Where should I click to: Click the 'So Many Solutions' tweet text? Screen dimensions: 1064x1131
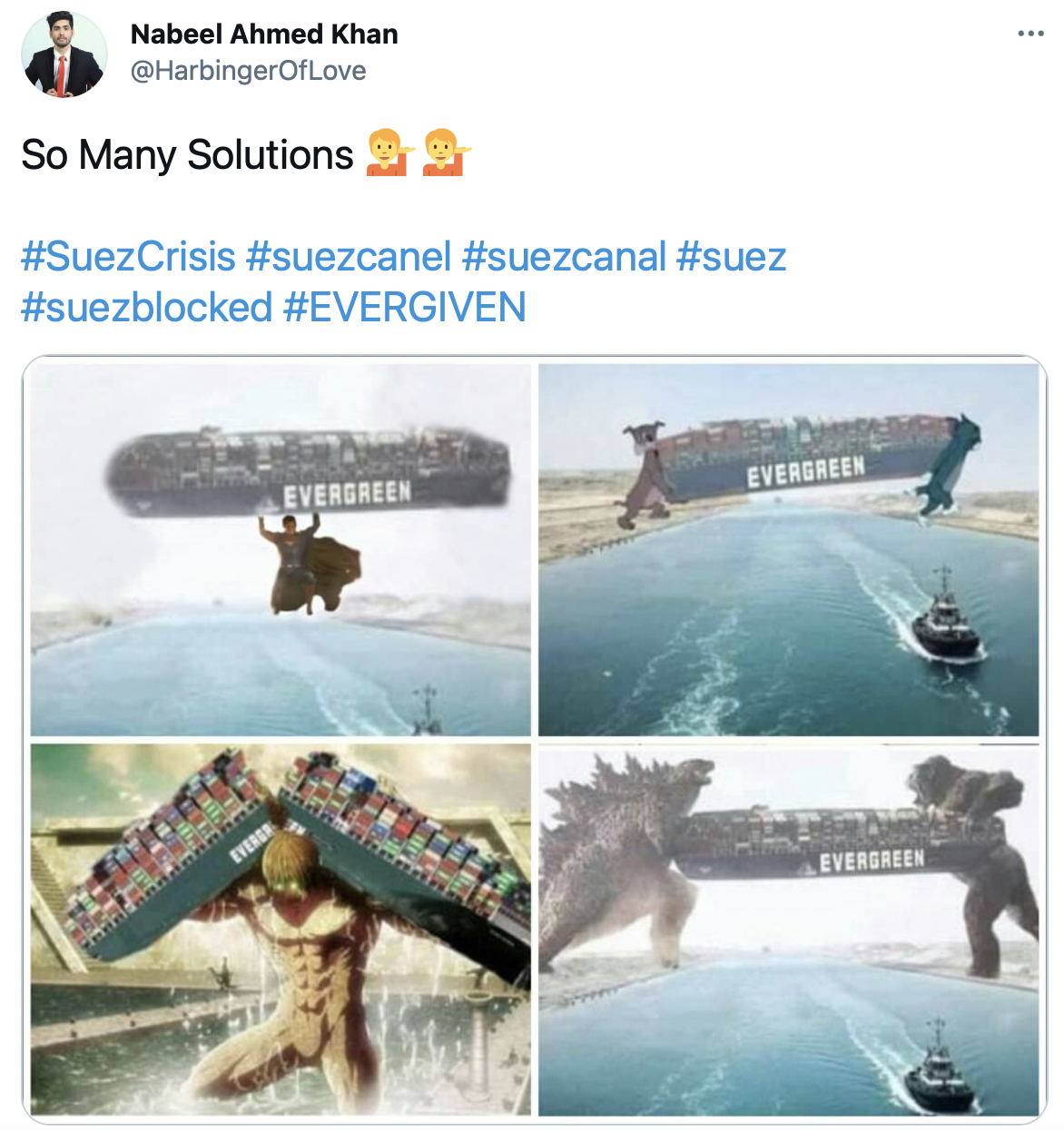click(187, 154)
